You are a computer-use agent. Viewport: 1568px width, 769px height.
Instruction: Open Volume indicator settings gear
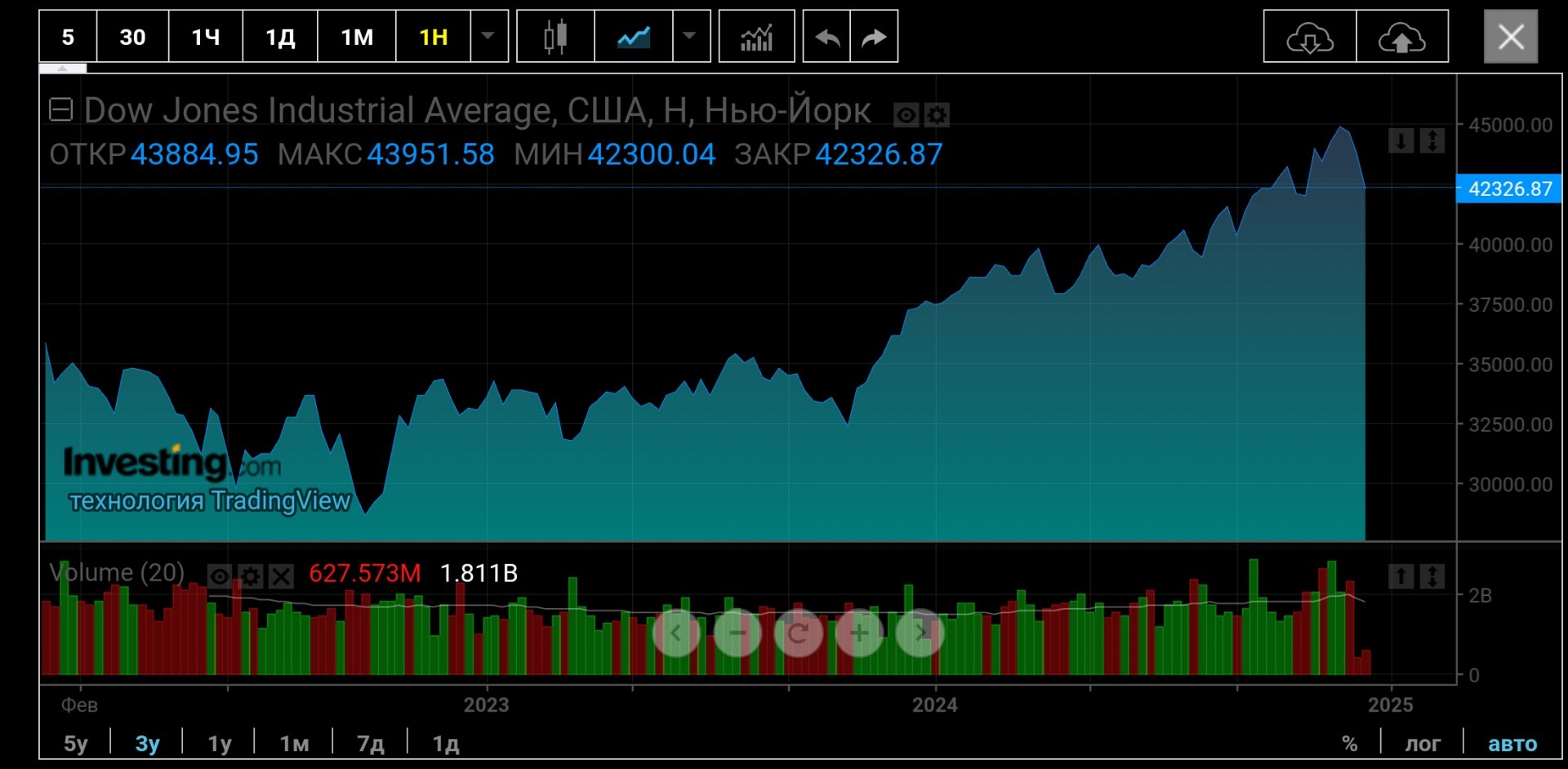coord(251,577)
